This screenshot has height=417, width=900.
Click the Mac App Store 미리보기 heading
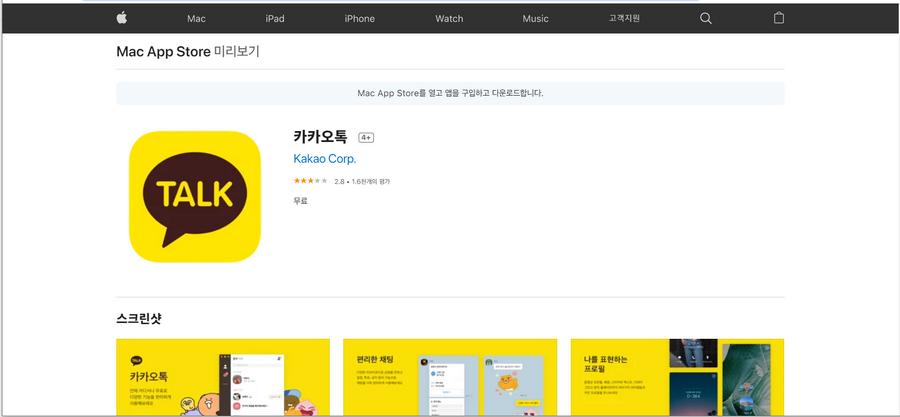pos(188,52)
